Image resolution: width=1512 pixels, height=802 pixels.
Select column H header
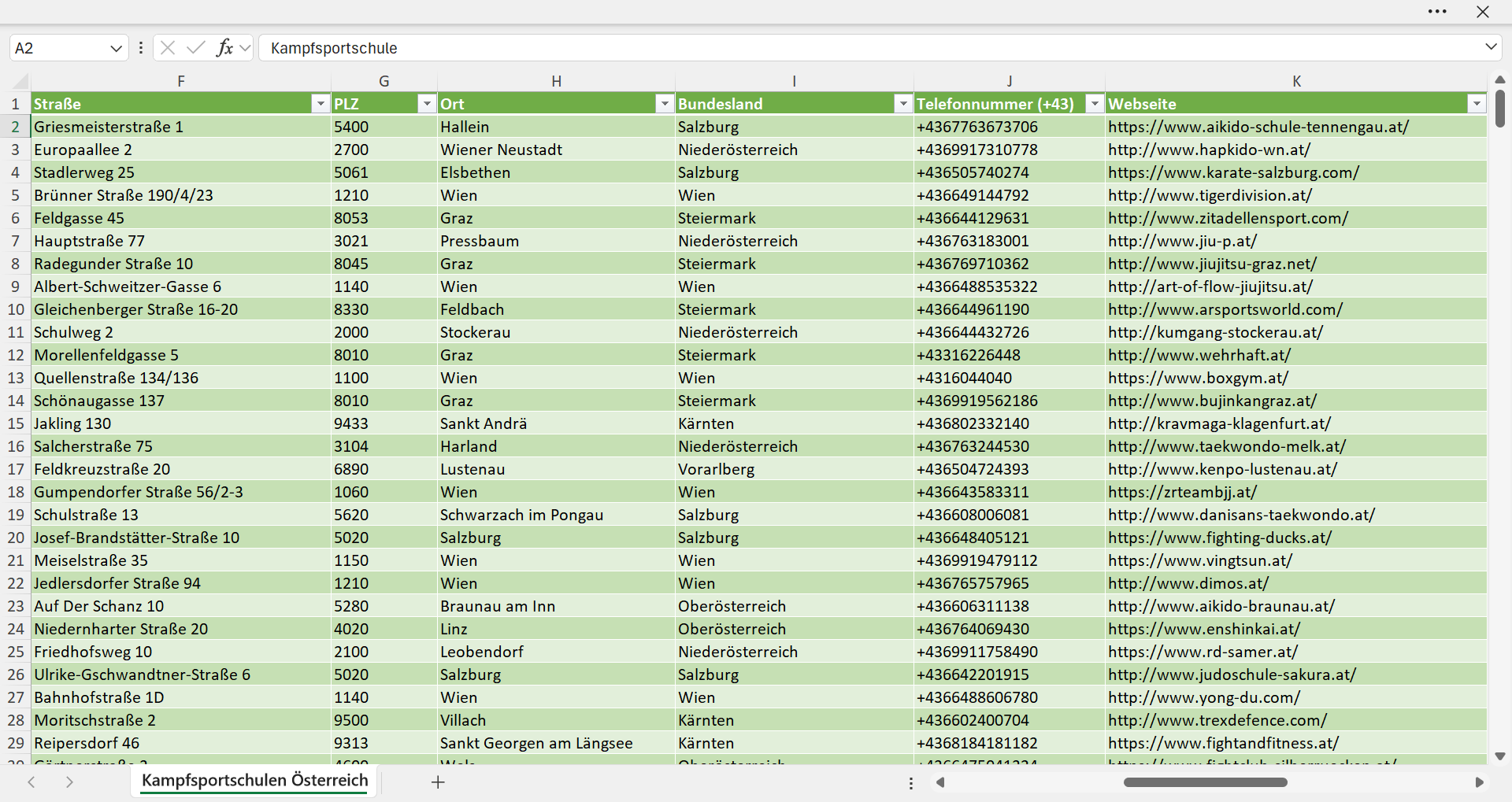(556, 81)
